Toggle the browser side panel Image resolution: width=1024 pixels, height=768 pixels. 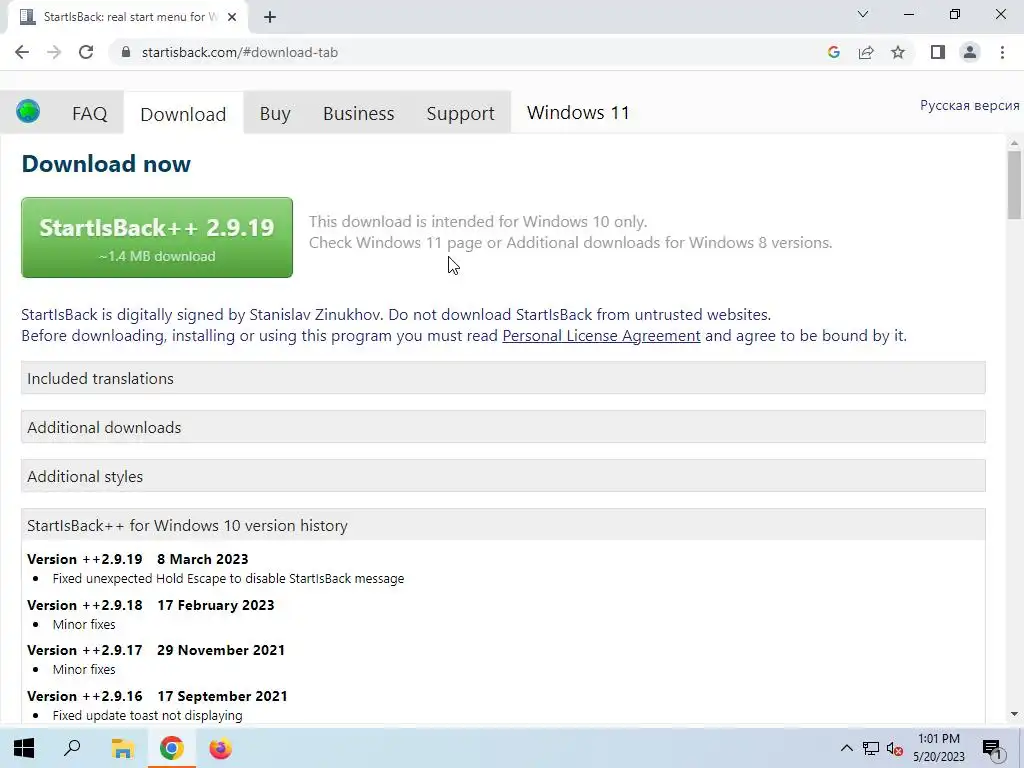[938, 52]
